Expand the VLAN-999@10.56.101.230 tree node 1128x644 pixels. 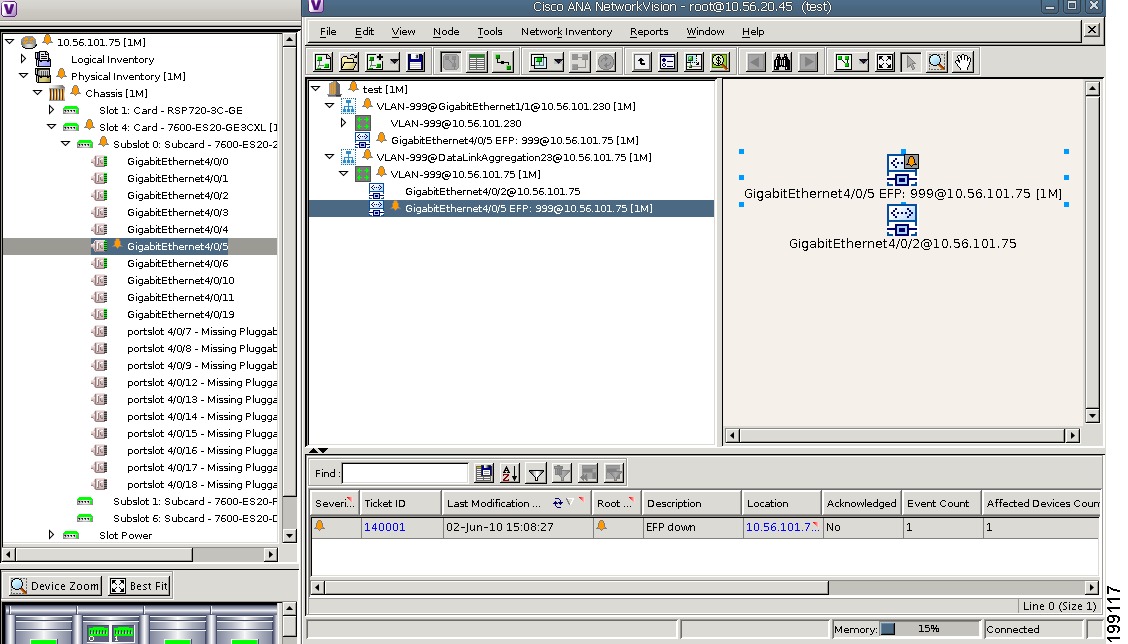(x=344, y=123)
